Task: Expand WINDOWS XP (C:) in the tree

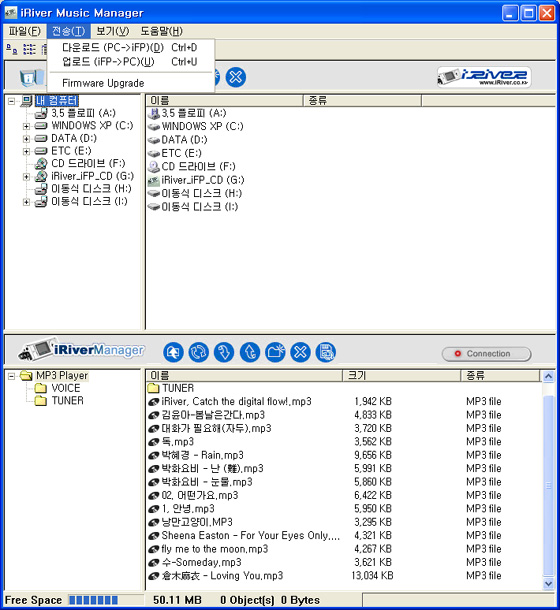Action: (26, 126)
